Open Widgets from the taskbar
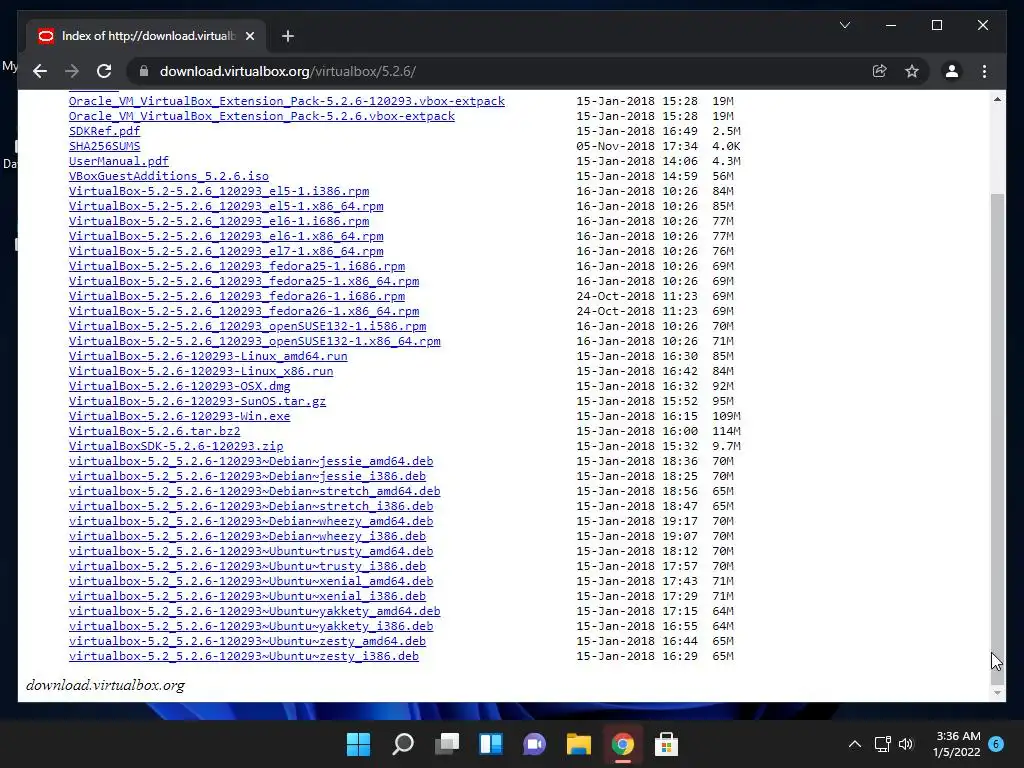The image size is (1024, 768). pyautogui.click(x=490, y=744)
